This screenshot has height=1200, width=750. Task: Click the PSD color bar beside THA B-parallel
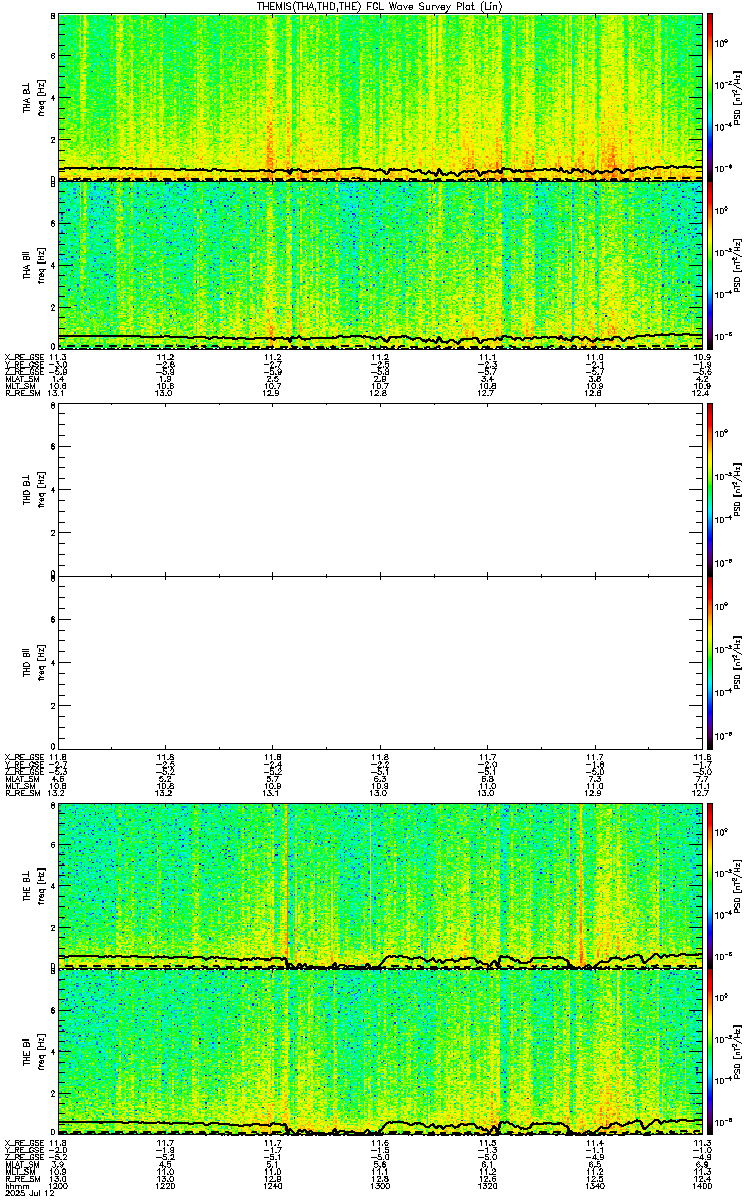click(x=710, y=264)
